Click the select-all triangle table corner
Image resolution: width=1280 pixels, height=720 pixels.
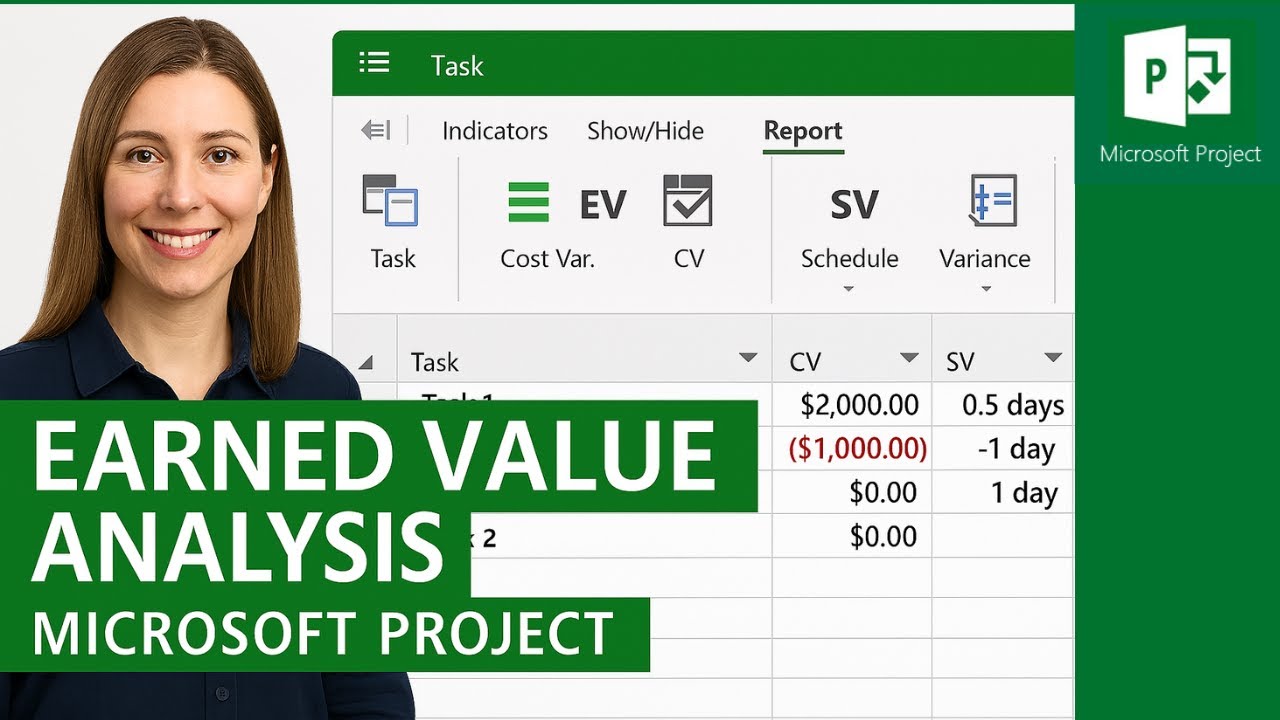tap(365, 362)
